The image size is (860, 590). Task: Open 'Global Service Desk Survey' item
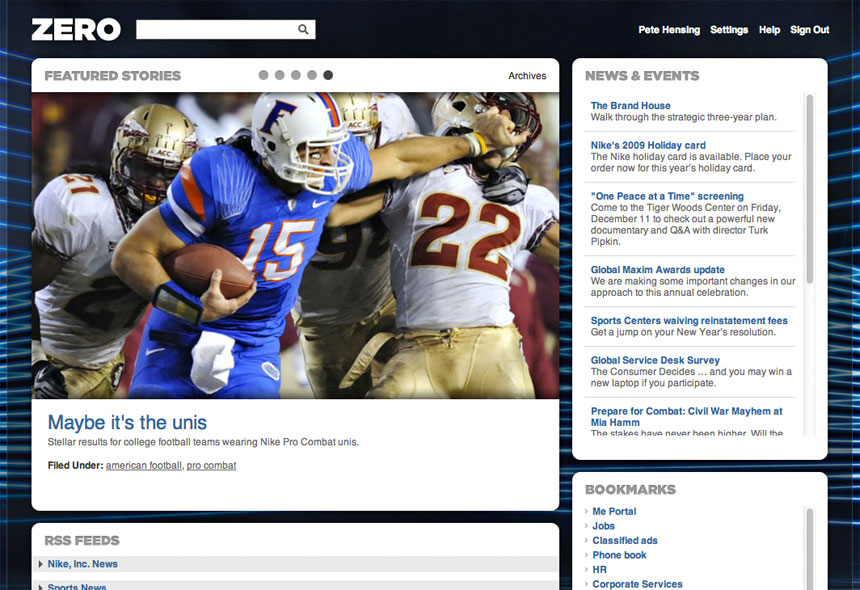655,360
